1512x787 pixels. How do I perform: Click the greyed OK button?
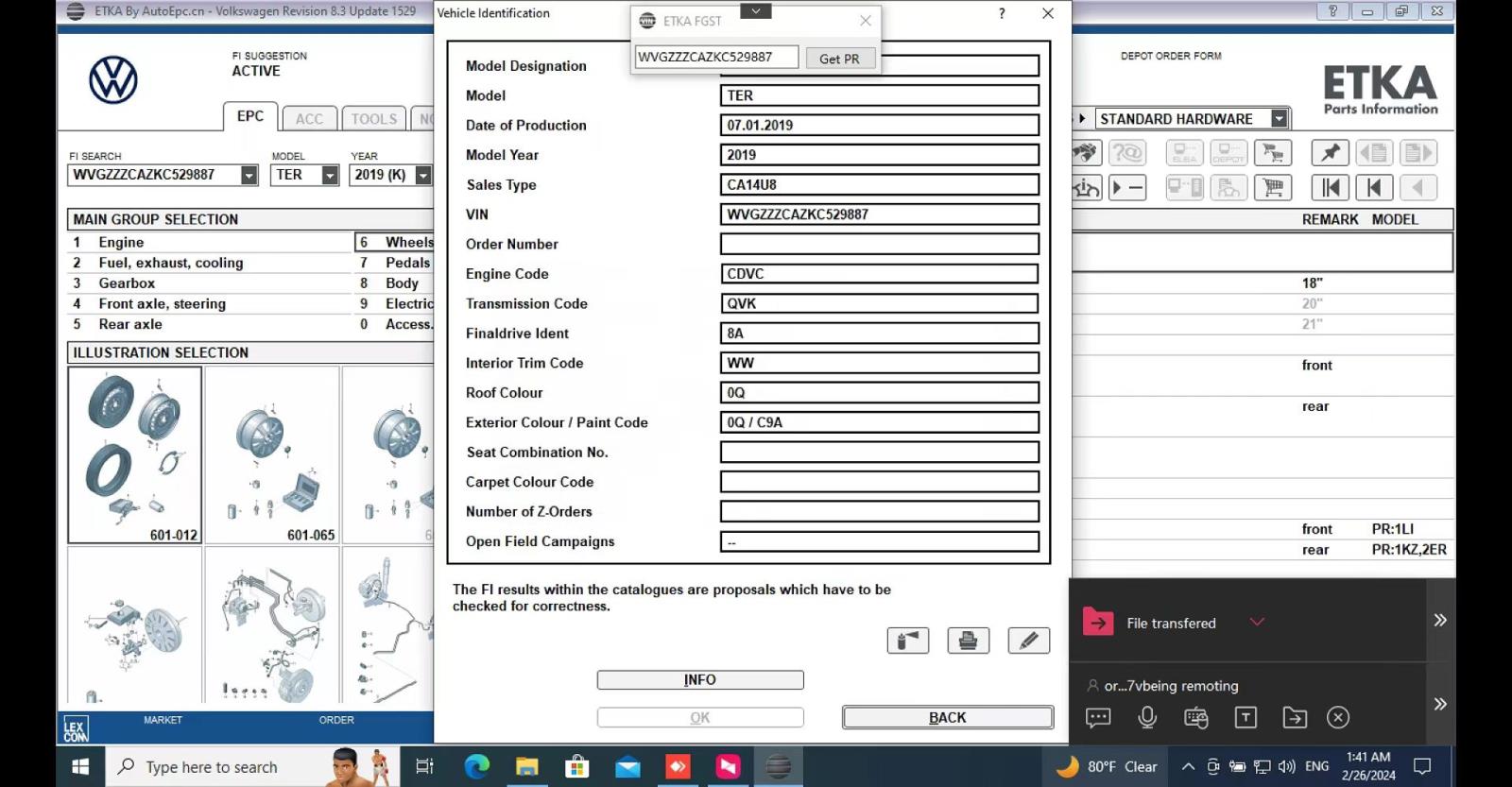pyautogui.click(x=700, y=717)
